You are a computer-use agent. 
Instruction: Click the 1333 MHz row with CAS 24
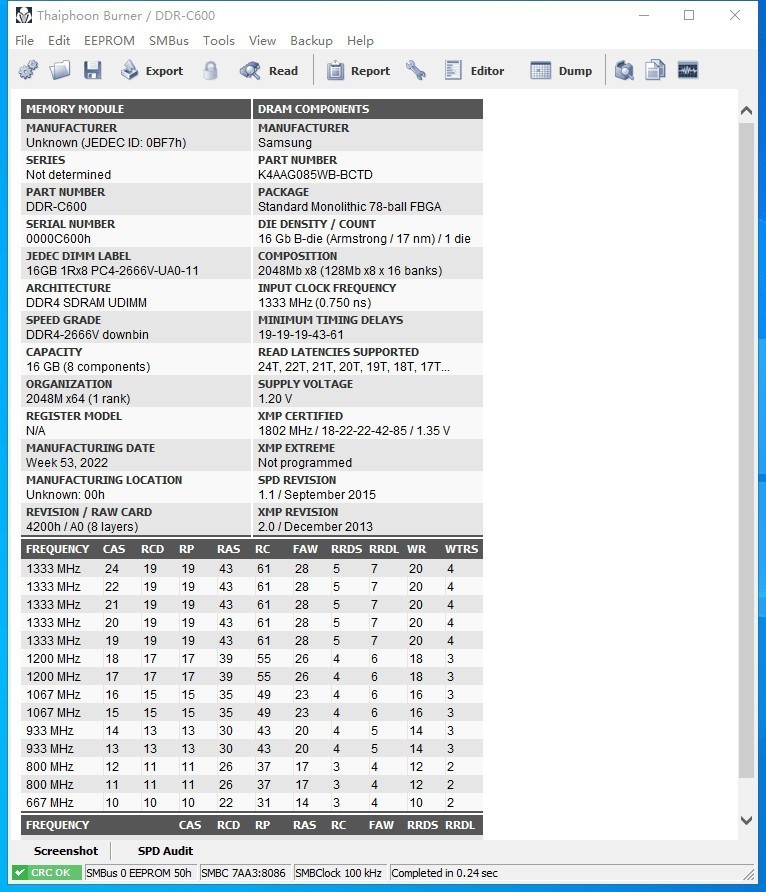point(252,568)
